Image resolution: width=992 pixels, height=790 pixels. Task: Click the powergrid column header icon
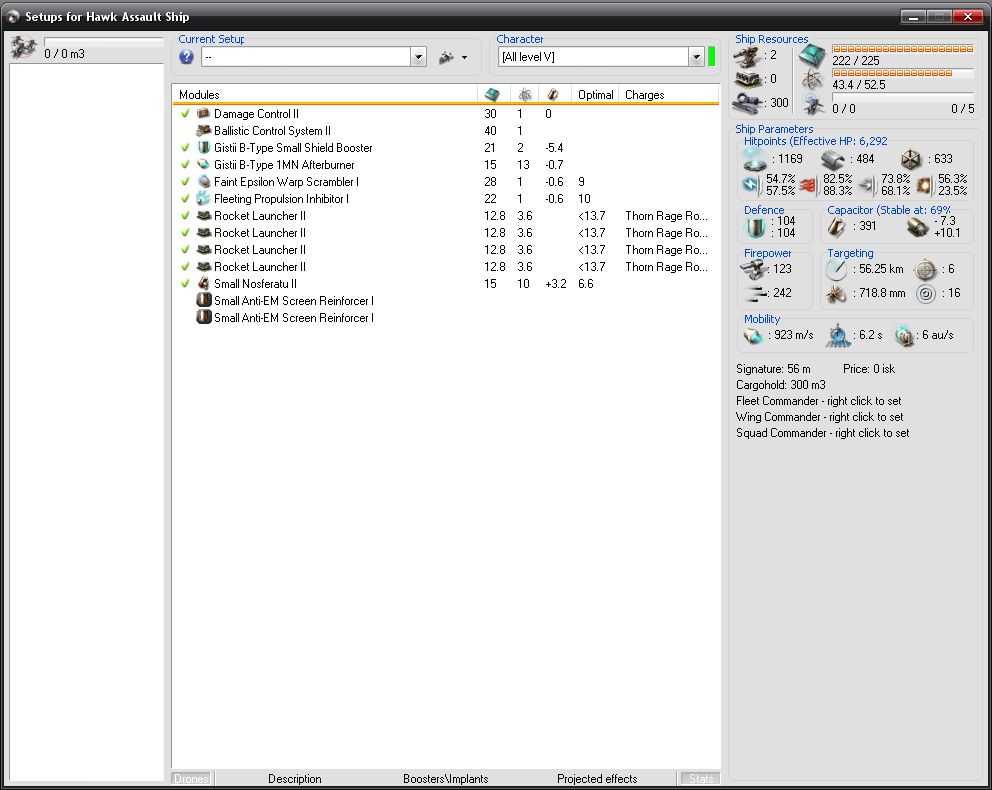coord(524,95)
